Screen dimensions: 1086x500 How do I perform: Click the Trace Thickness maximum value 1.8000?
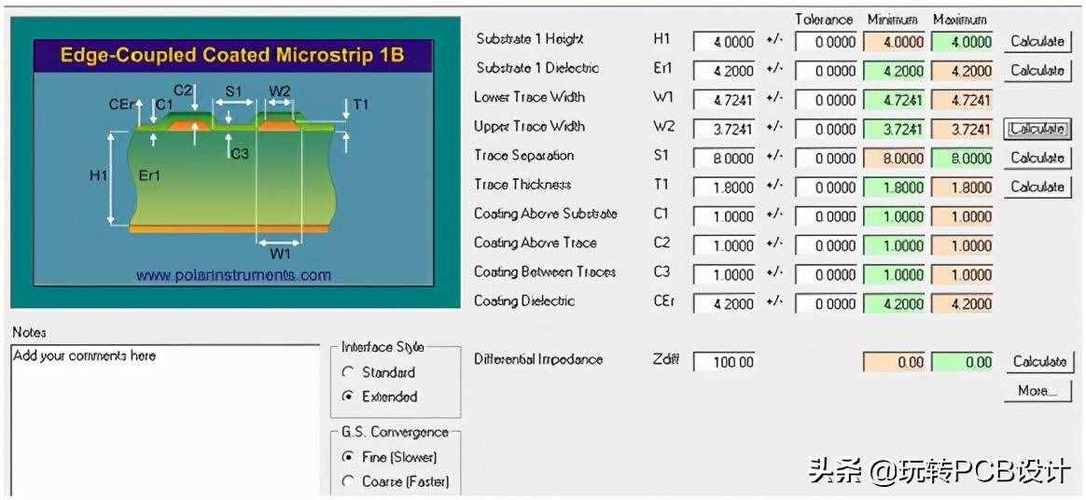click(x=962, y=188)
